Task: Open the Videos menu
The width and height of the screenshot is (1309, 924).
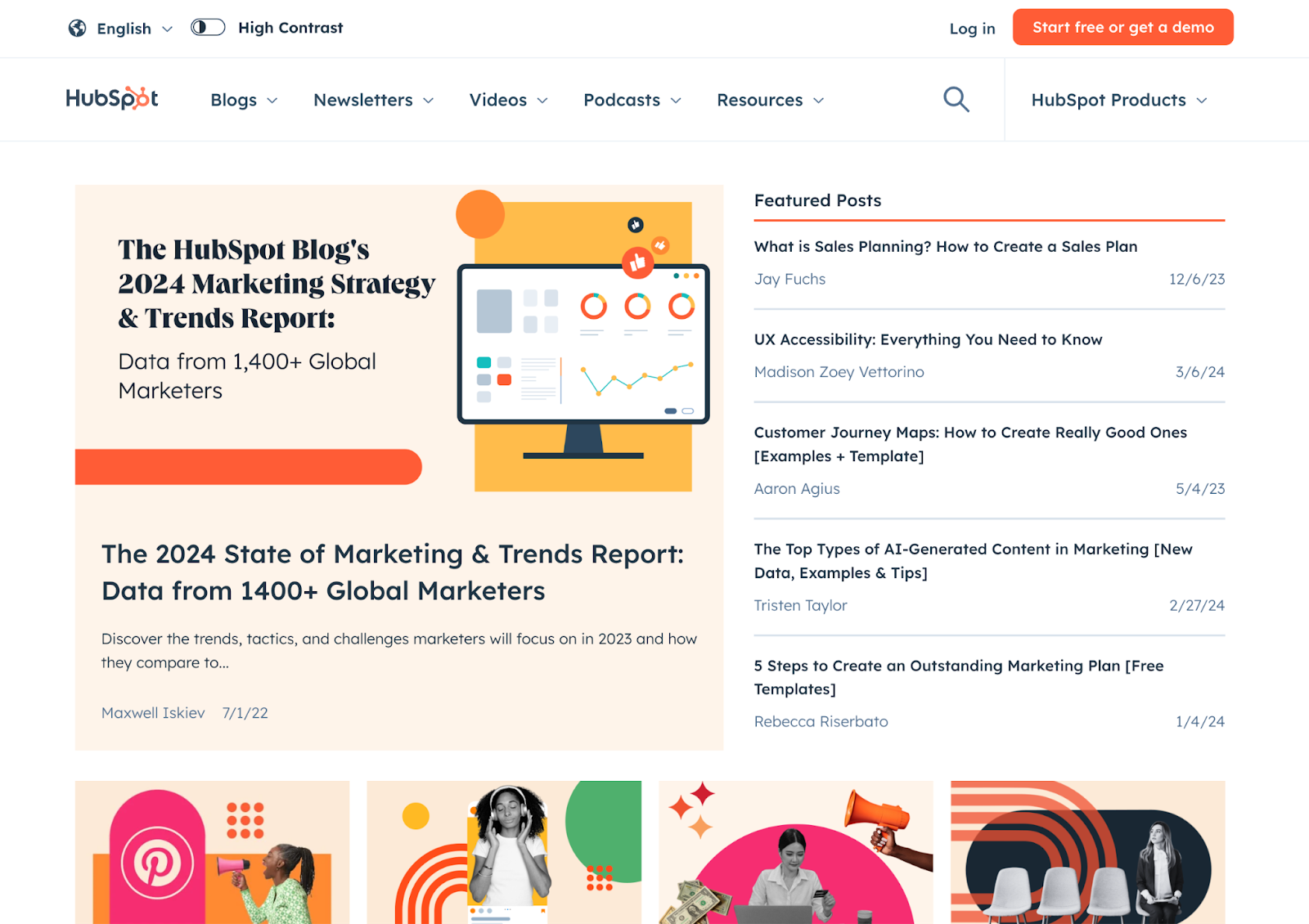Action: click(x=508, y=100)
